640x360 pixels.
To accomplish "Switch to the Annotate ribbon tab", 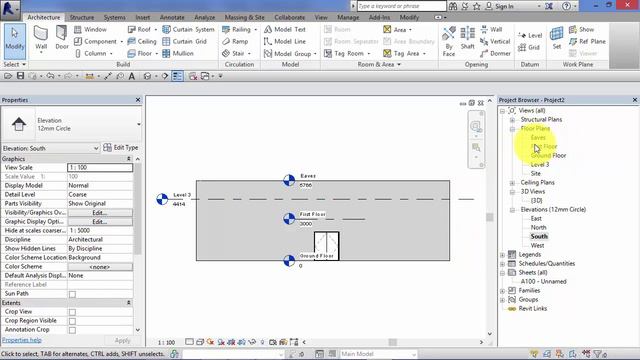I will pyautogui.click(x=172, y=18).
